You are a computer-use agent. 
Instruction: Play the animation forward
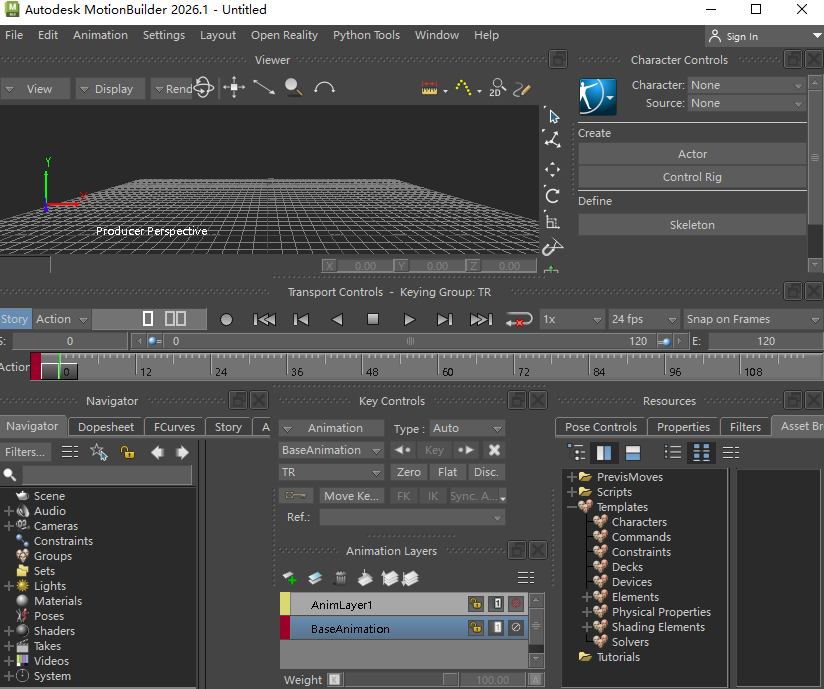(409, 319)
